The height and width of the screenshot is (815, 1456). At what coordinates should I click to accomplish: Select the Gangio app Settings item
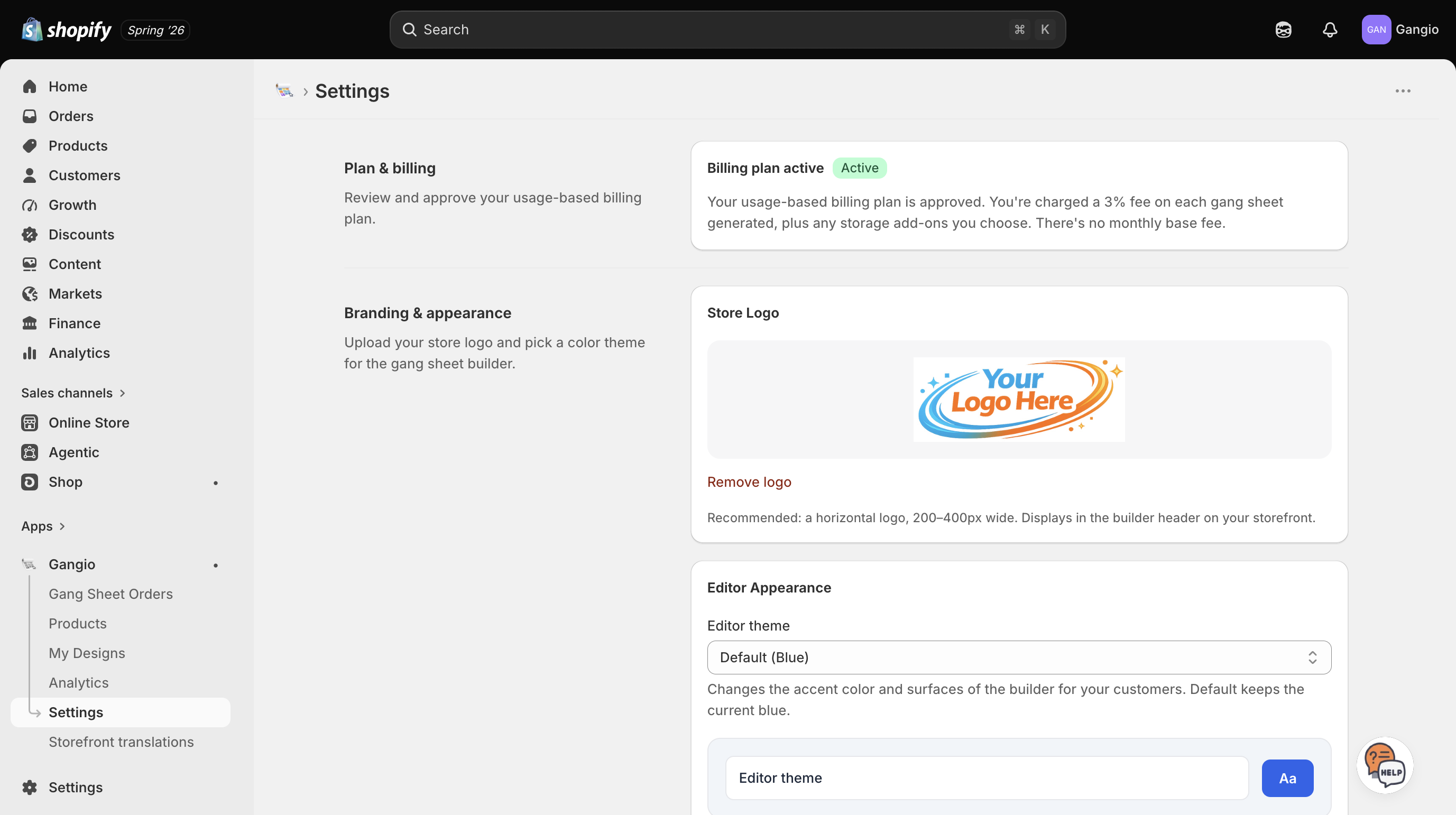[x=121, y=712]
